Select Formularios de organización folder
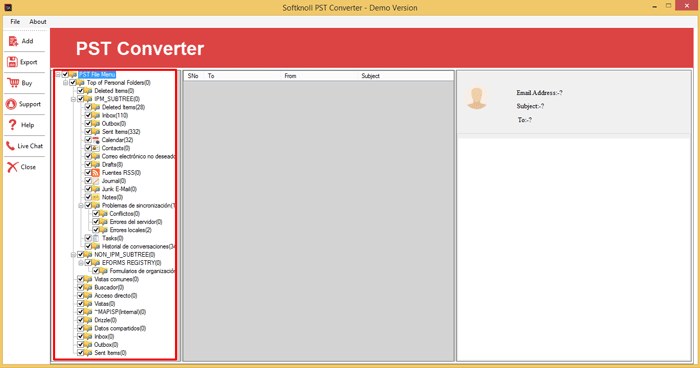 142,271
